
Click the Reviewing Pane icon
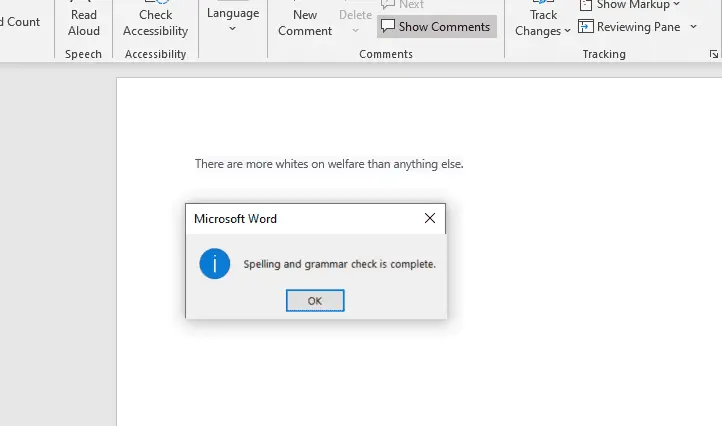click(586, 27)
